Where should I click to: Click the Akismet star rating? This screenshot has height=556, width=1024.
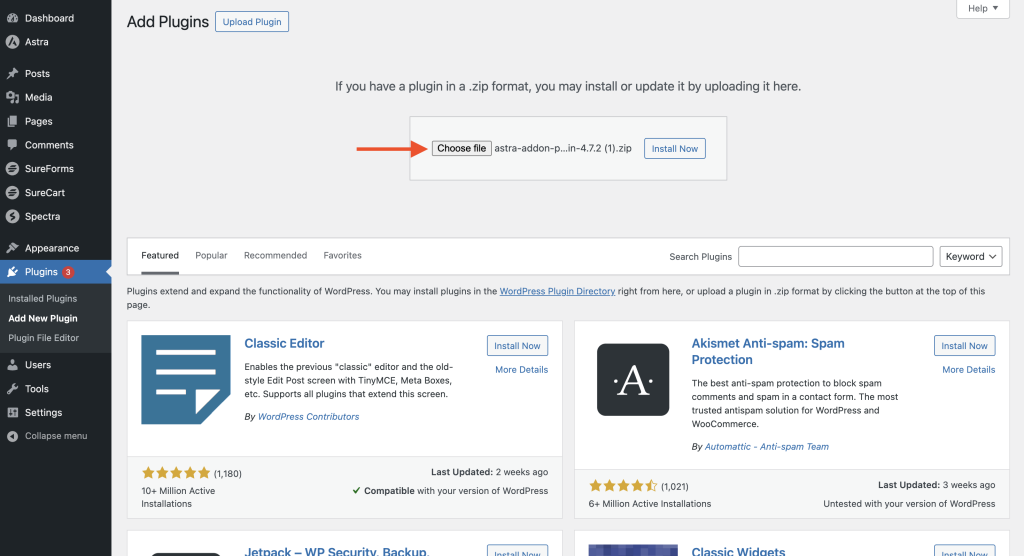(623, 486)
